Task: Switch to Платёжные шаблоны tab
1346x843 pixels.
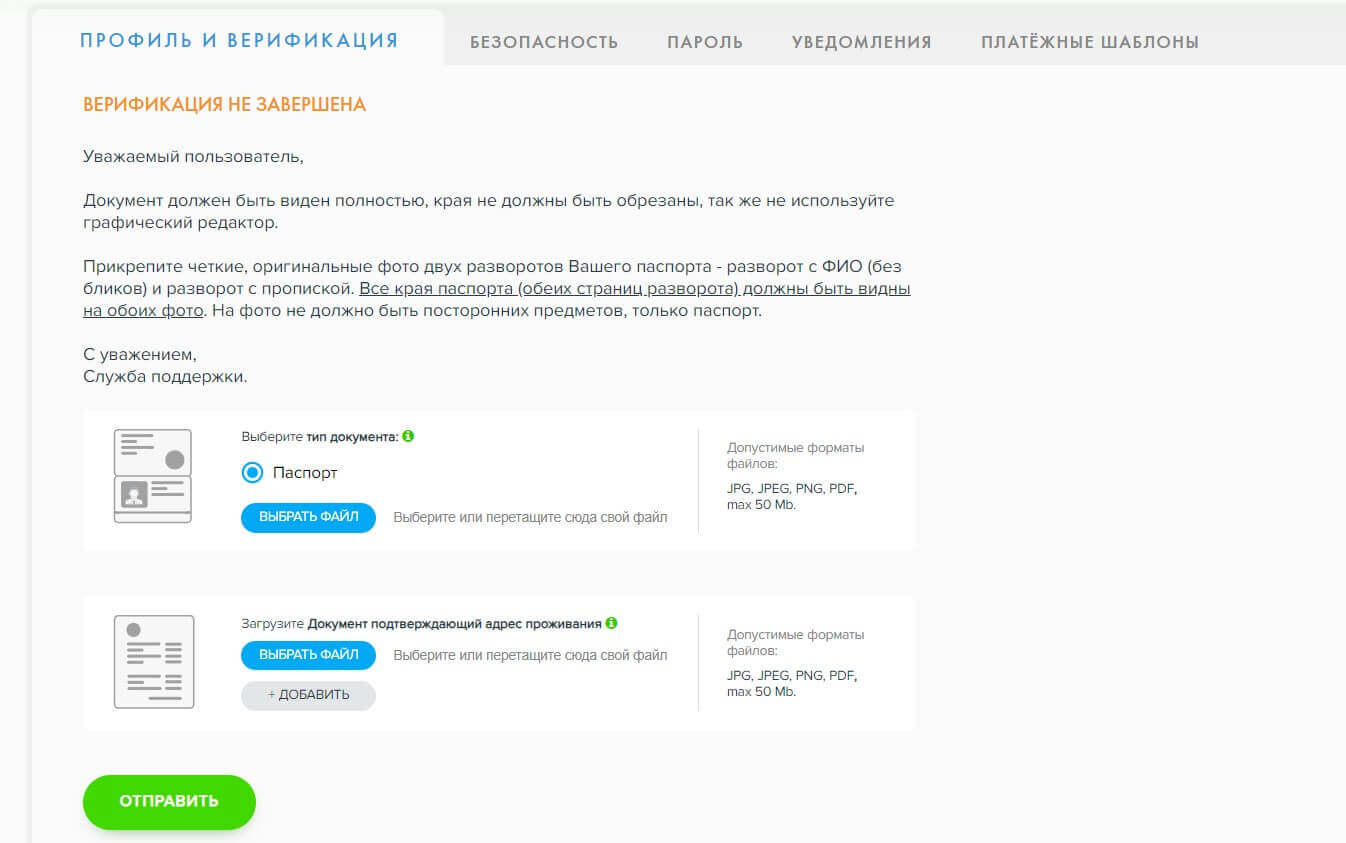Action: click(1089, 42)
